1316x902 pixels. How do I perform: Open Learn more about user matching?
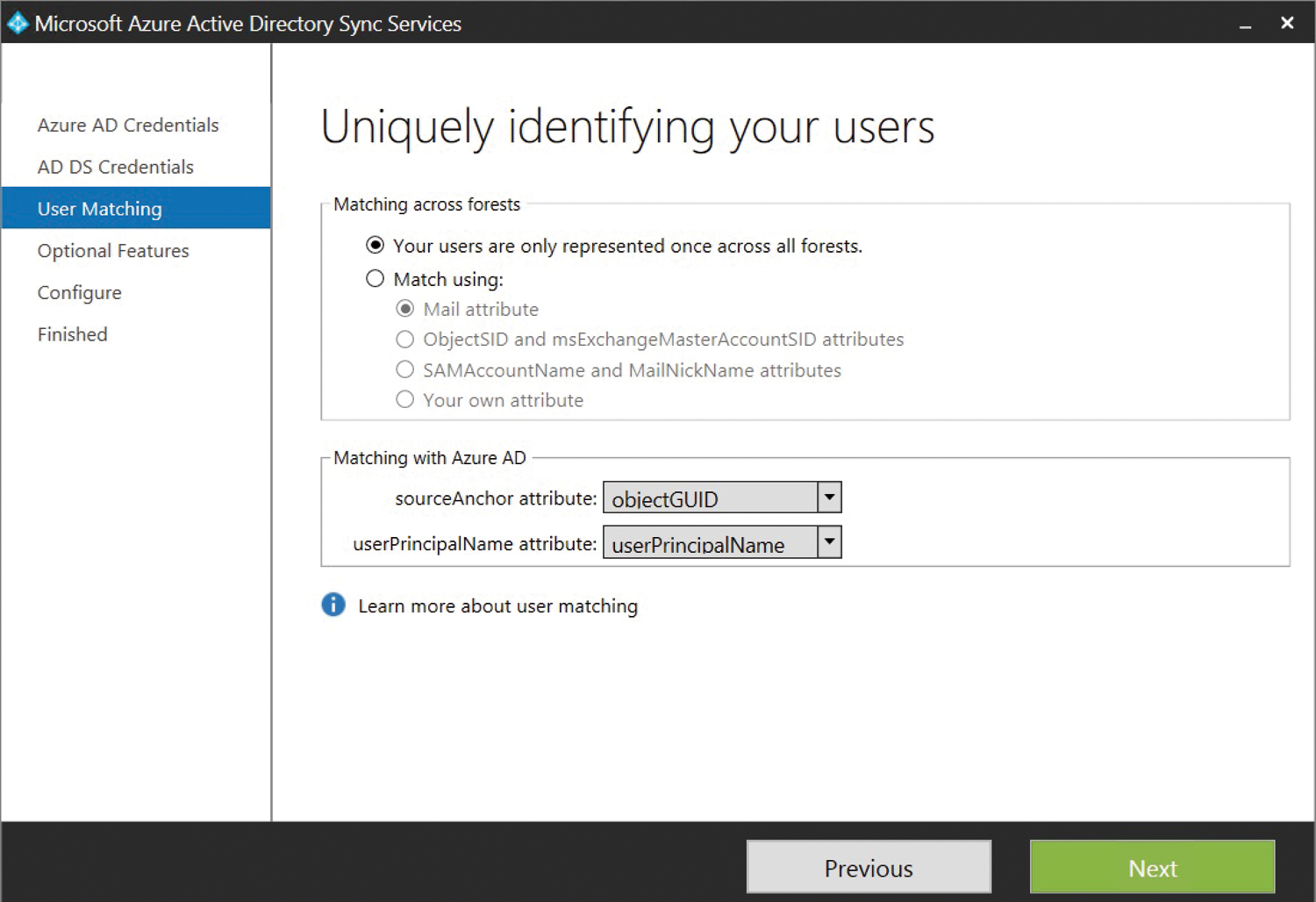pos(497,605)
